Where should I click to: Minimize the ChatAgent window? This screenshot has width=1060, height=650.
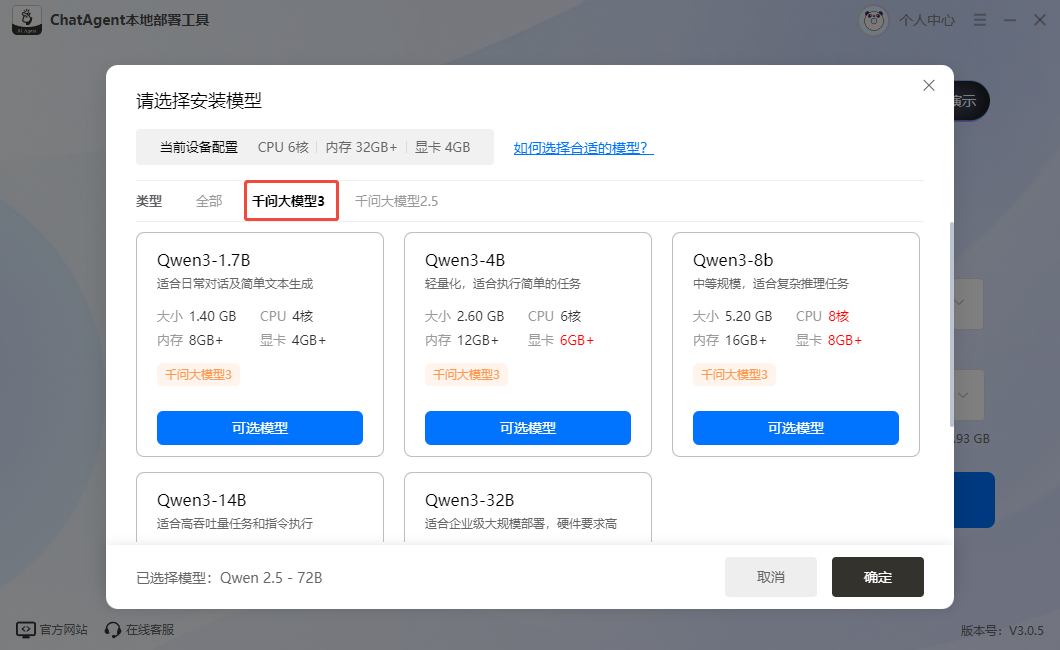(x=1011, y=20)
